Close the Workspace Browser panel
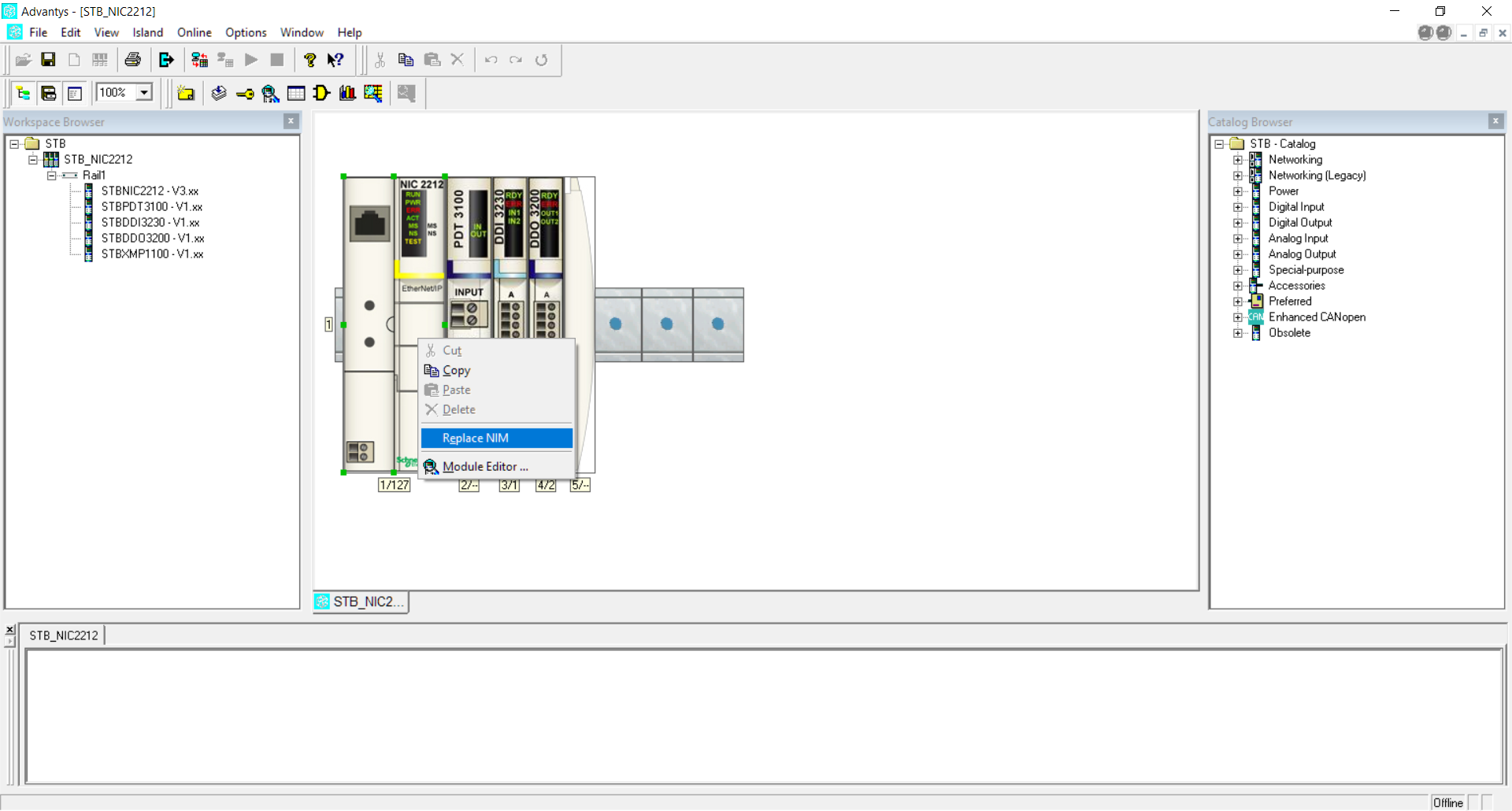Image resolution: width=1512 pixels, height=811 pixels. 291,121
